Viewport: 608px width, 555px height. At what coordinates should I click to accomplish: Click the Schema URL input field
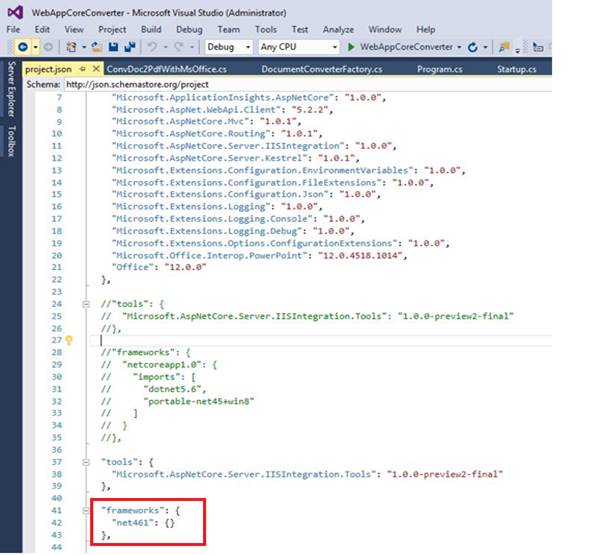point(308,85)
